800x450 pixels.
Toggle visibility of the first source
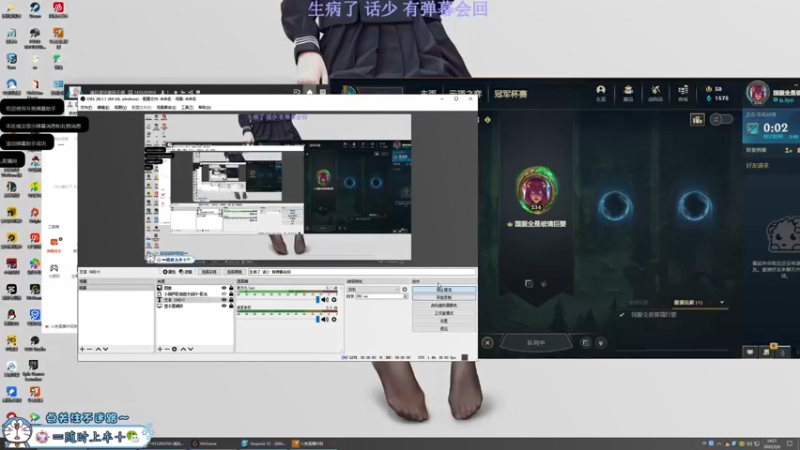click(223, 288)
